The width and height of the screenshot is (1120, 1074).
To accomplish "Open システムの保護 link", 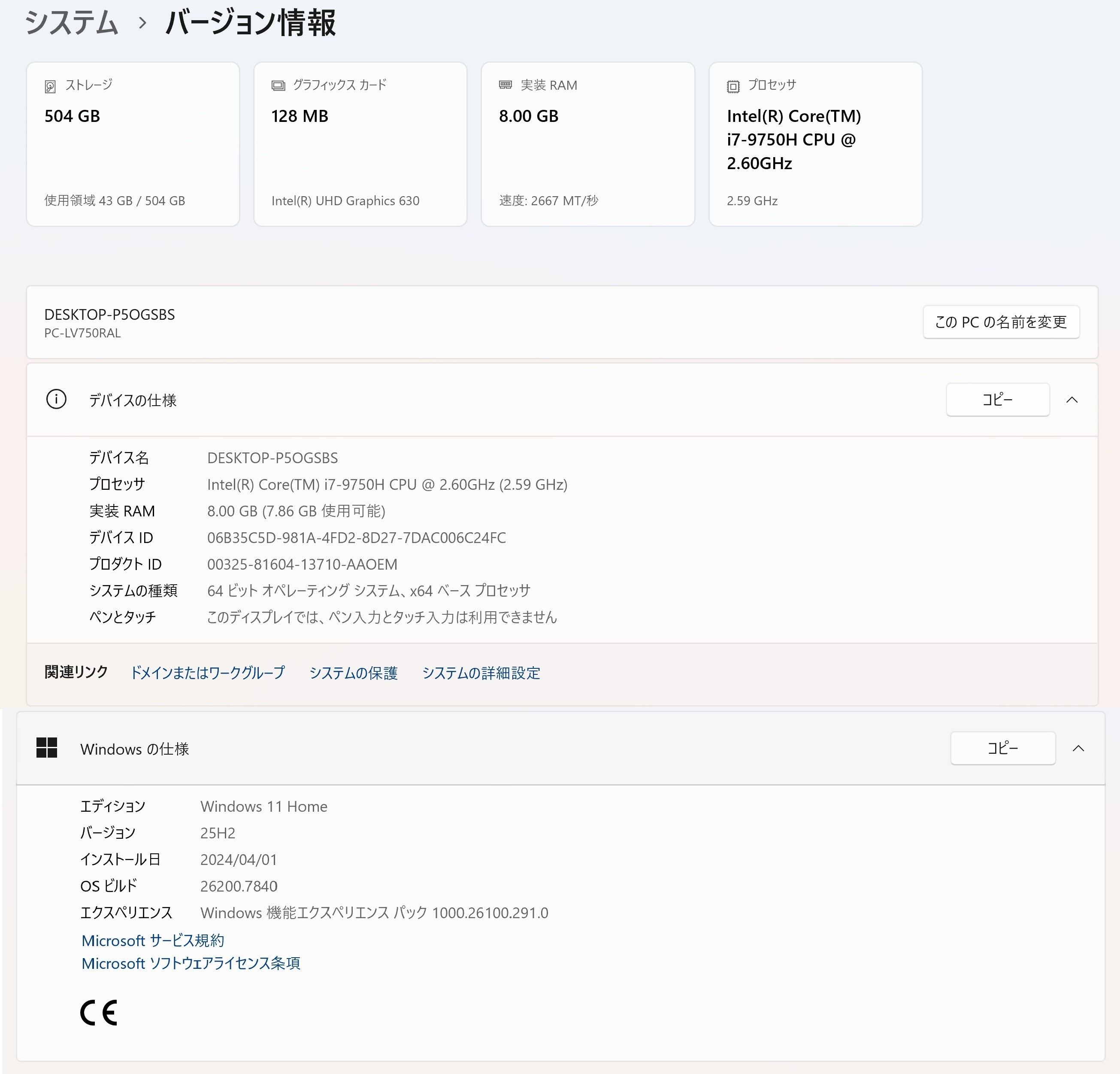I will 353,673.
